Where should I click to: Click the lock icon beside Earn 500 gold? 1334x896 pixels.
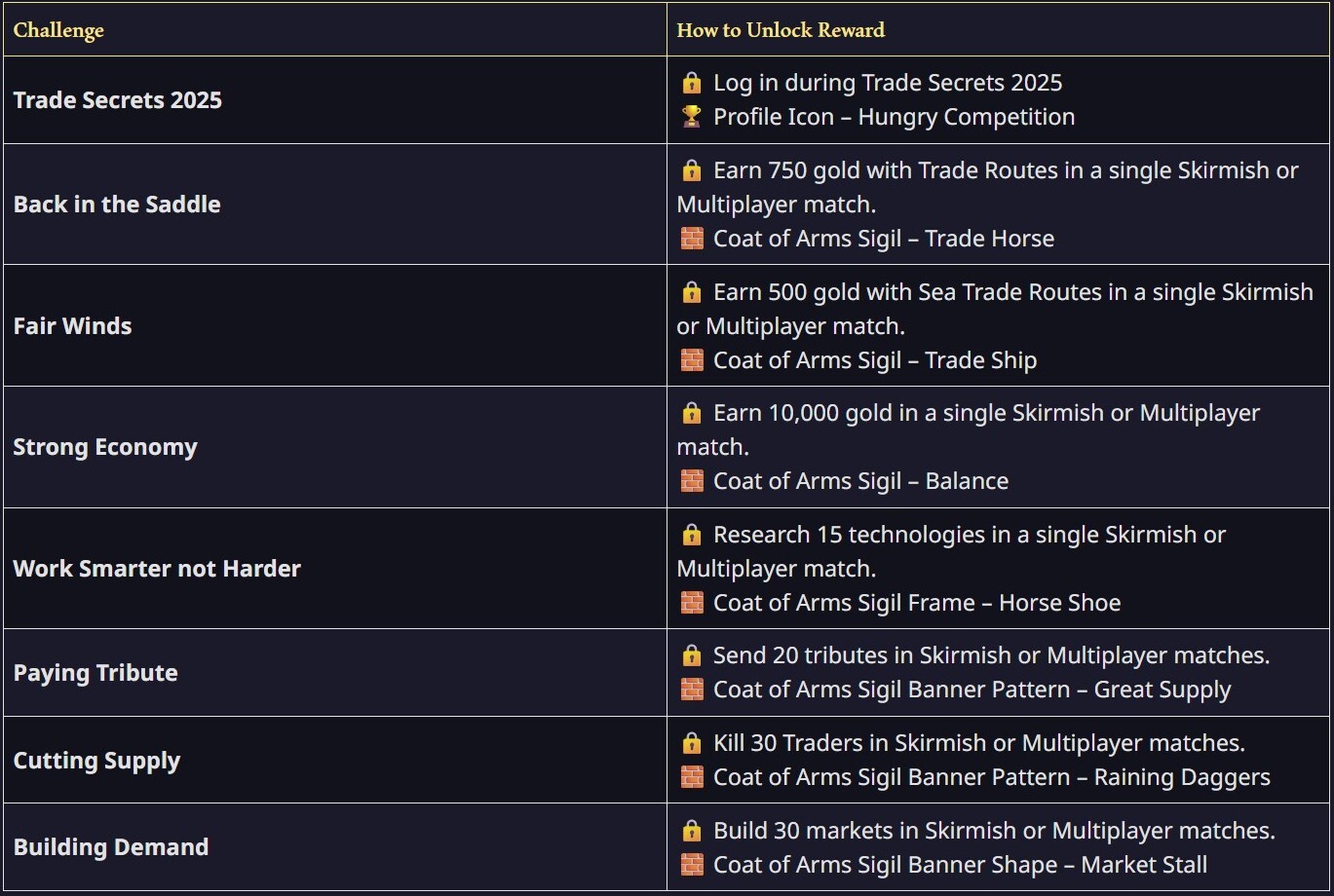(691, 292)
